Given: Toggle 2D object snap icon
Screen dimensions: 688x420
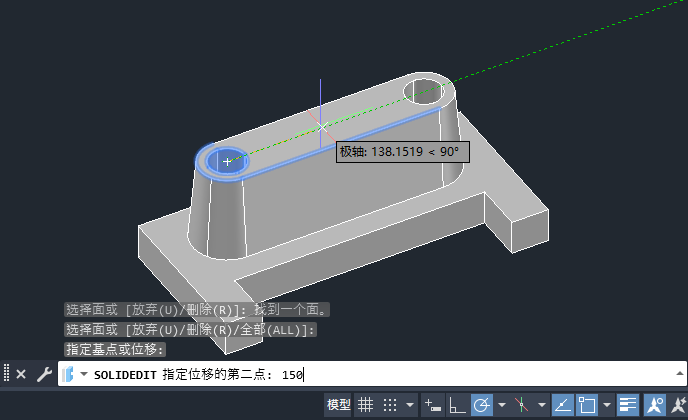Looking at the screenshot, I should click(x=587, y=405).
